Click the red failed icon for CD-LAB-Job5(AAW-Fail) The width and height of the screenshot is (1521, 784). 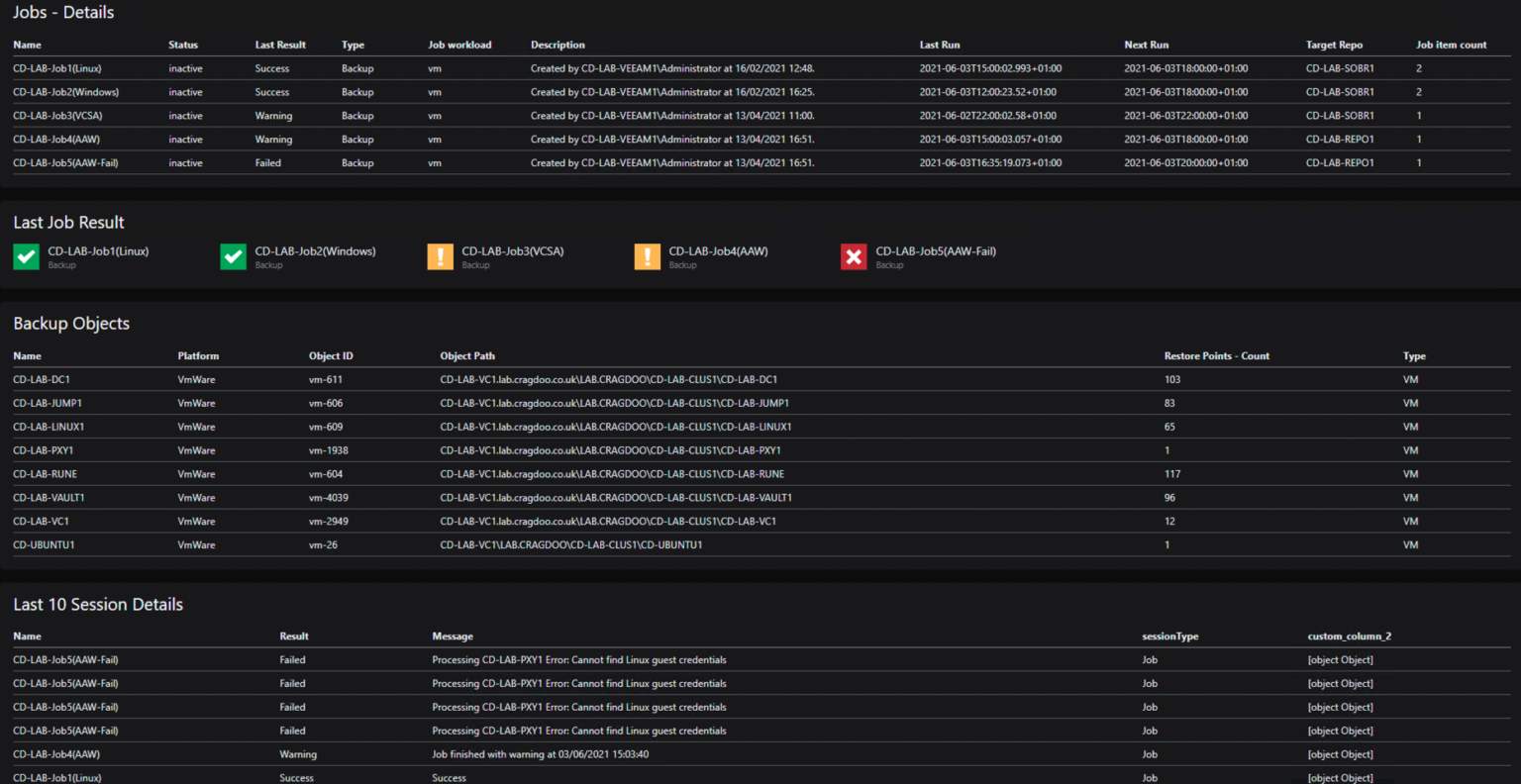coord(853,255)
